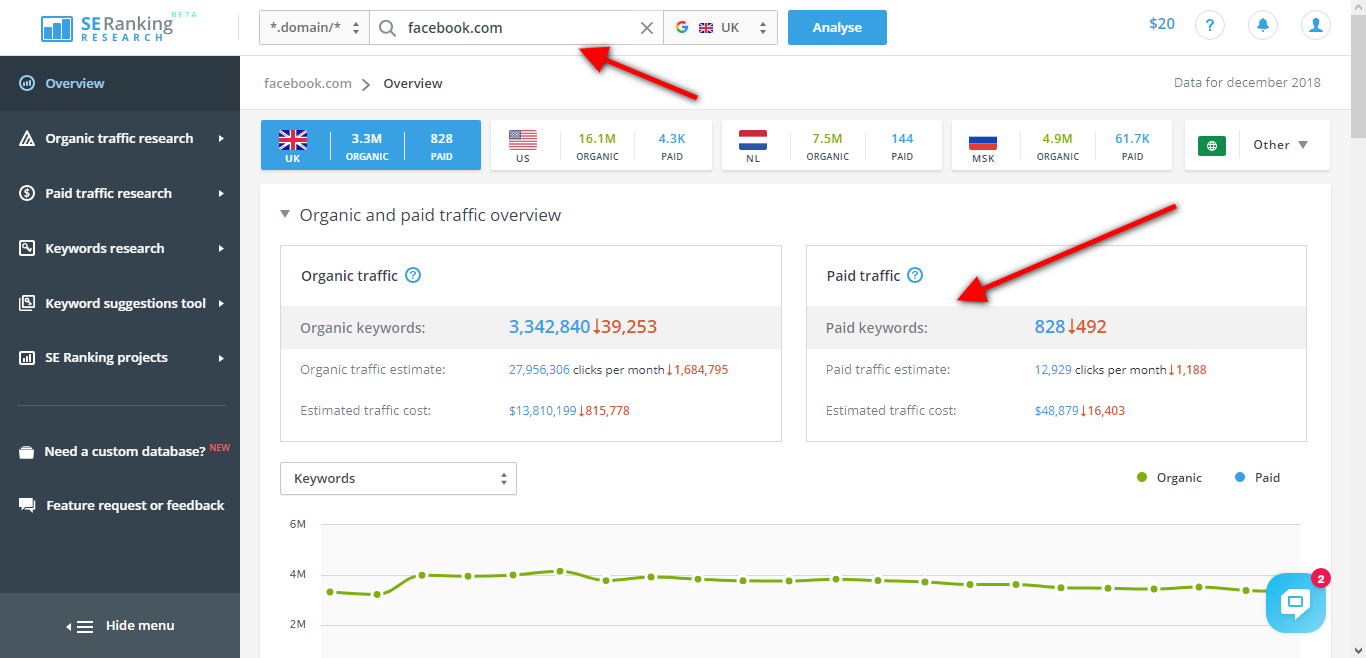Click Organic traffic research sidebar icon
The height and width of the screenshot is (658, 1366).
(27, 138)
